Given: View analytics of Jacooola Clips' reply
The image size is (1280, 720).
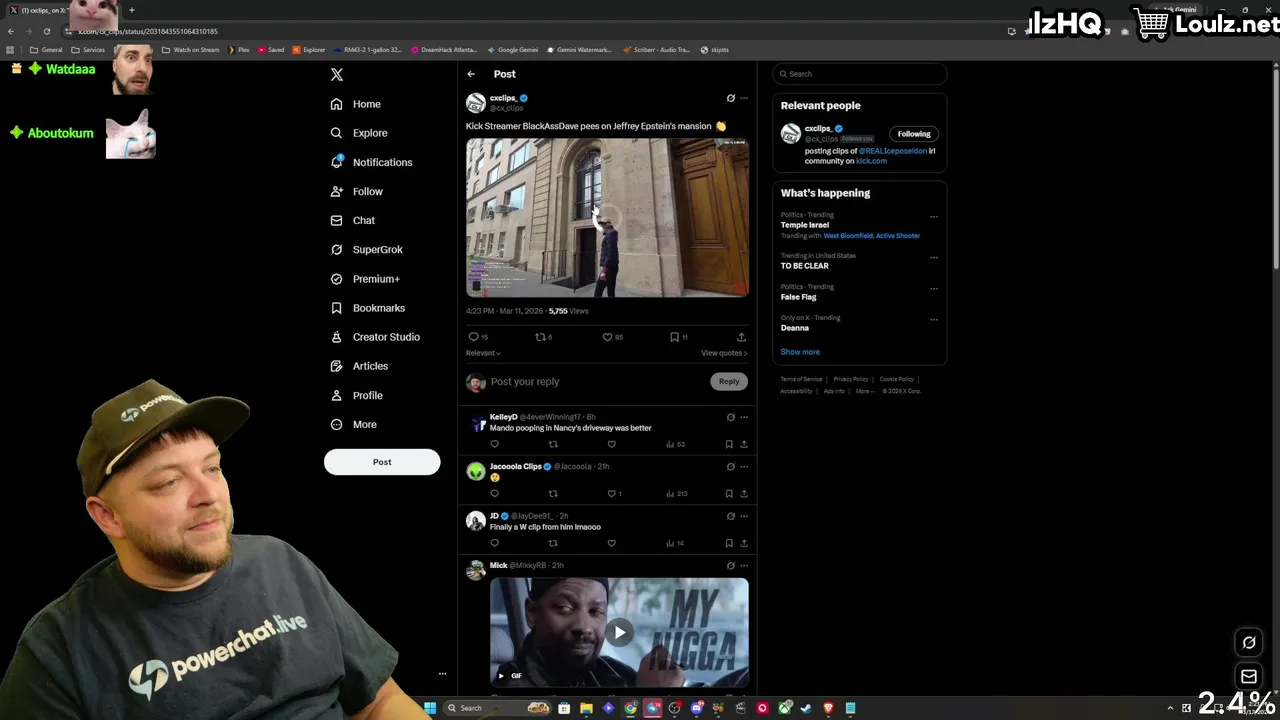Looking at the screenshot, I should click(x=677, y=493).
